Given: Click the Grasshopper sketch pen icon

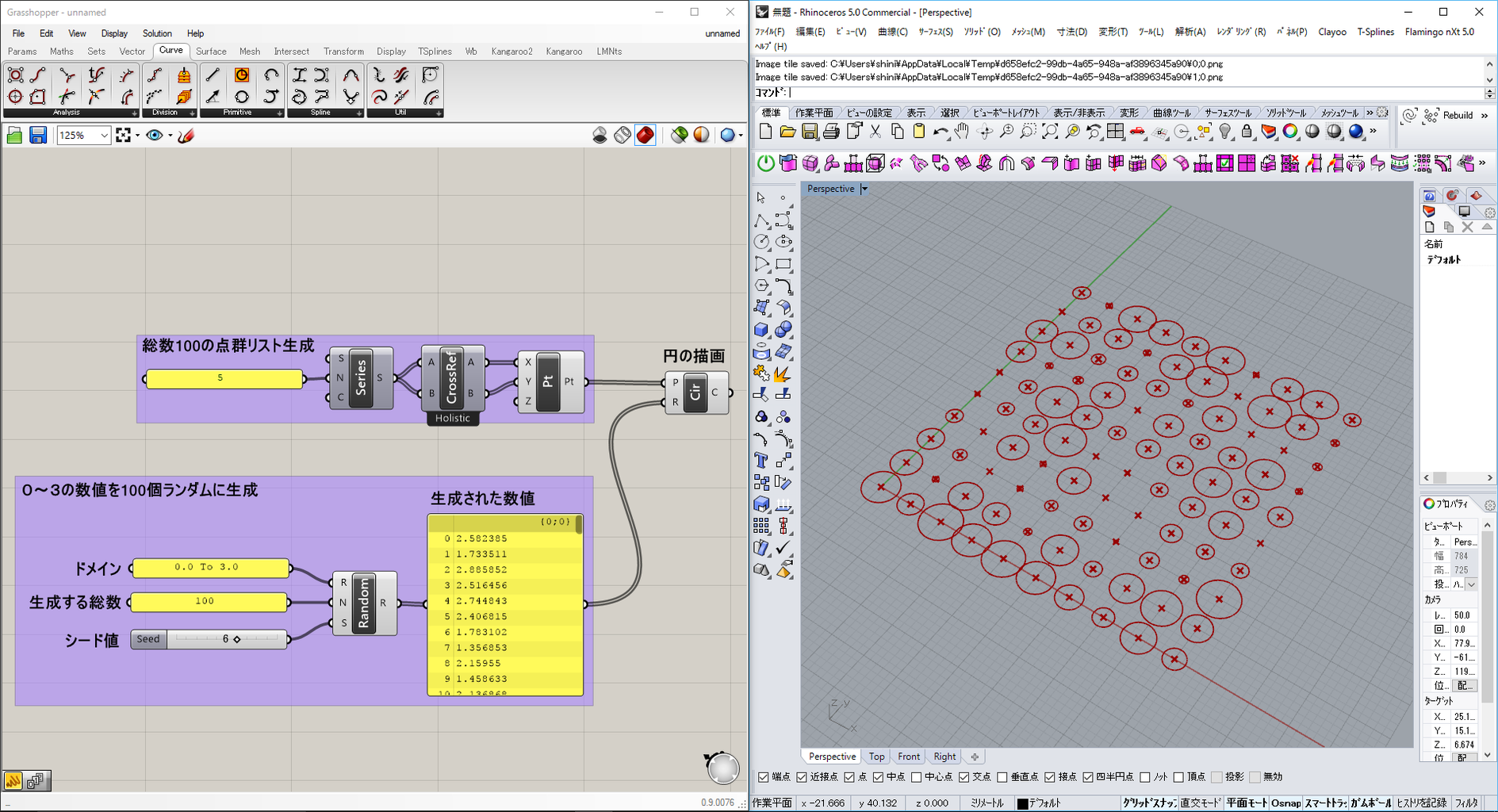Looking at the screenshot, I should (x=186, y=136).
